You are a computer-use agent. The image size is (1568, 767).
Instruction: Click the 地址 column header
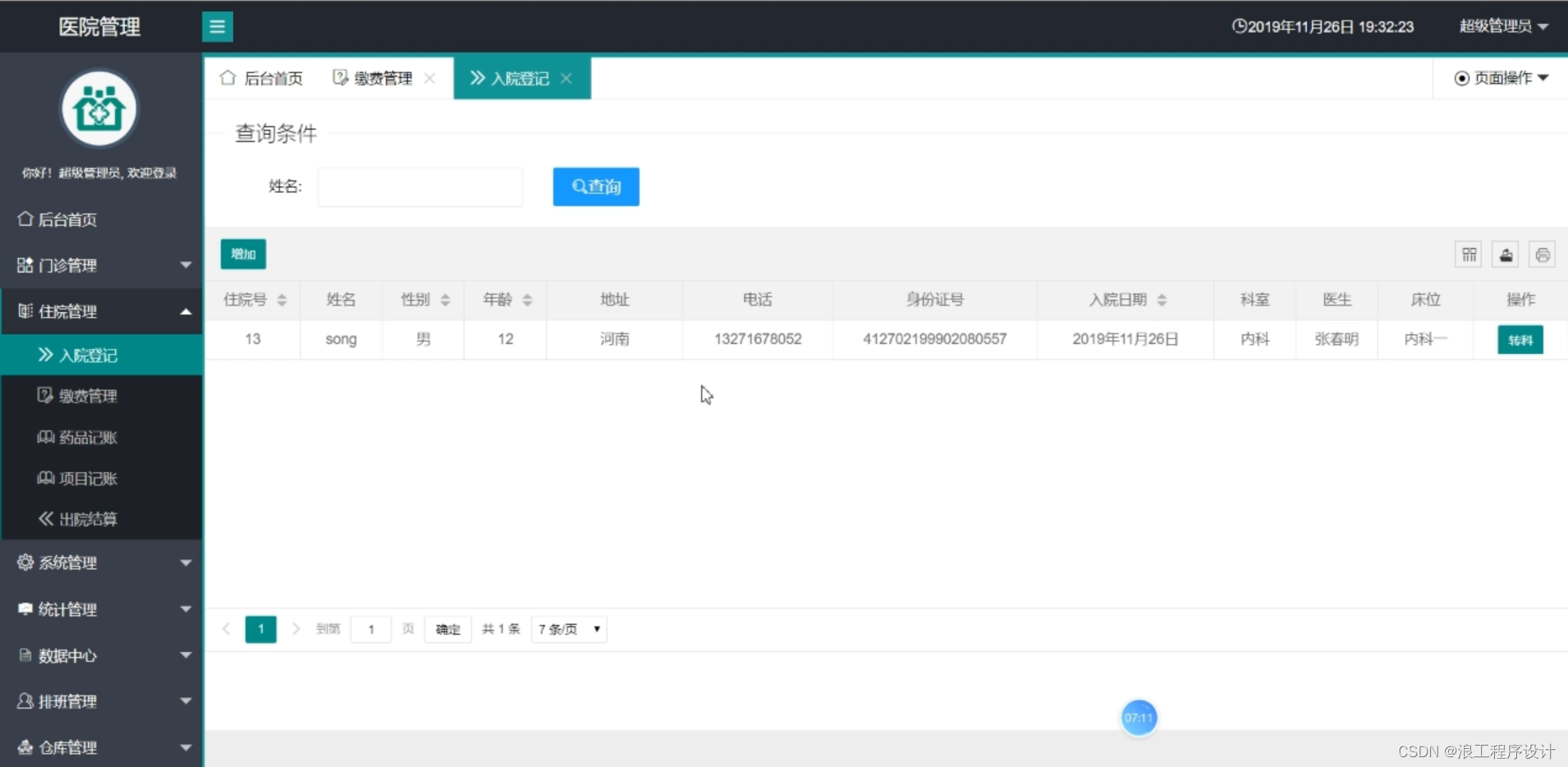[614, 300]
